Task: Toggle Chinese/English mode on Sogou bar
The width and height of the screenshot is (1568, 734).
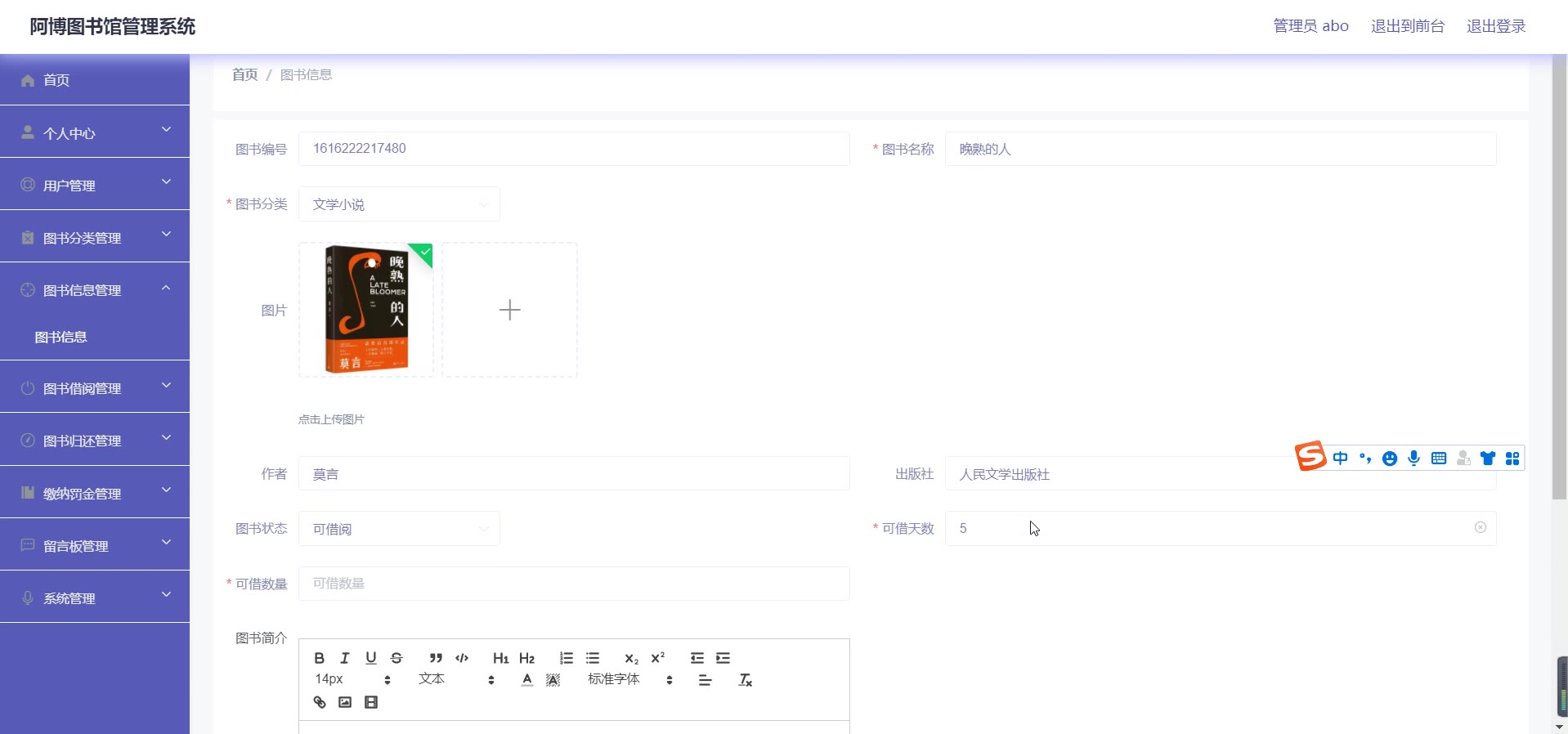Action: [1341, 459]
